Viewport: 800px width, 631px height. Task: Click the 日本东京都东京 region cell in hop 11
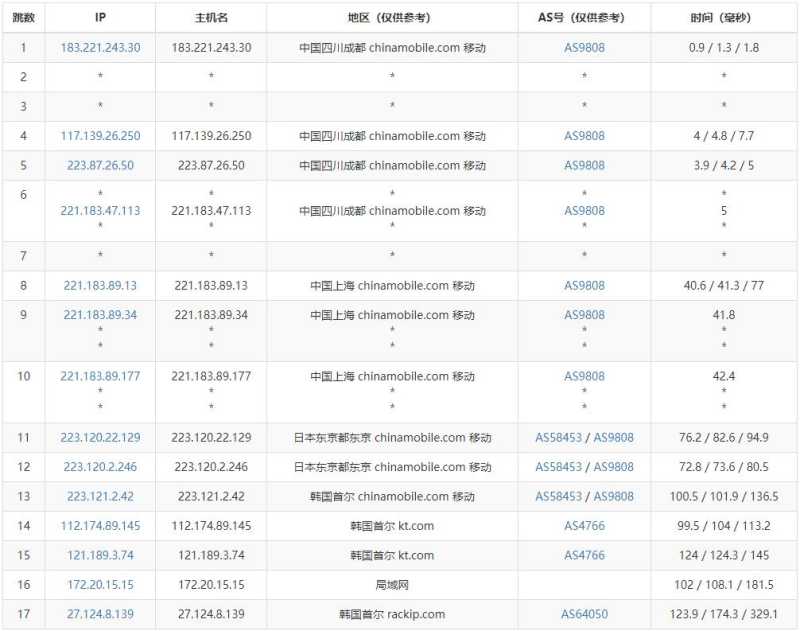392,438
